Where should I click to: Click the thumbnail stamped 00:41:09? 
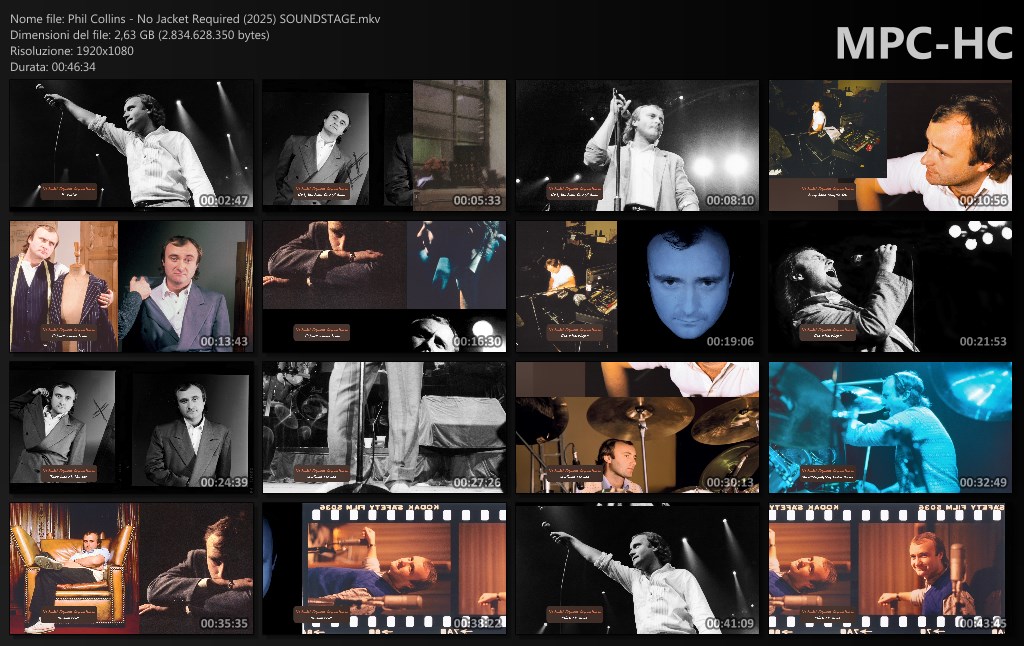tap(637, 568)
